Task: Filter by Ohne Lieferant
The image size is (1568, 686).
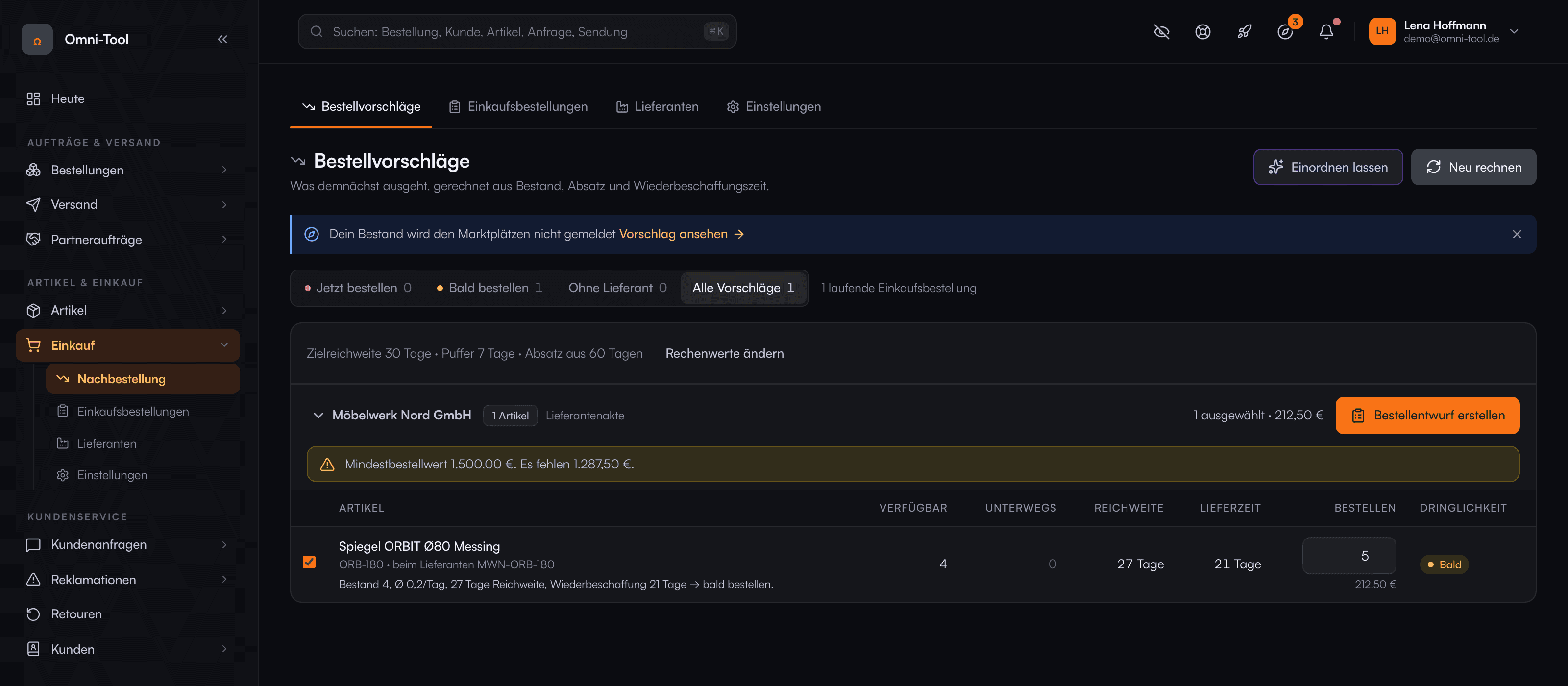Action: [617, 288]
